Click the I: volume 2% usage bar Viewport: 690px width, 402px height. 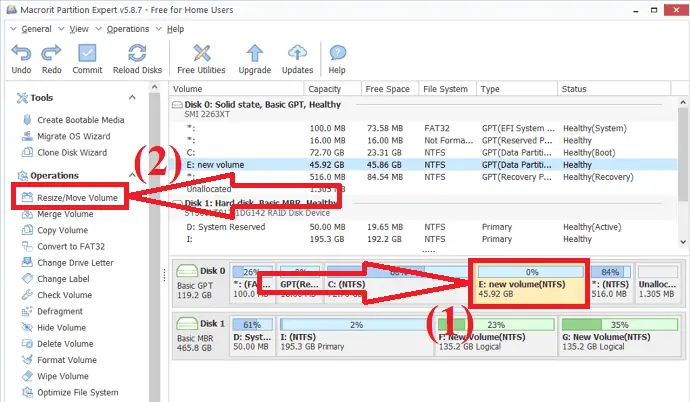(x=356, y=325)
